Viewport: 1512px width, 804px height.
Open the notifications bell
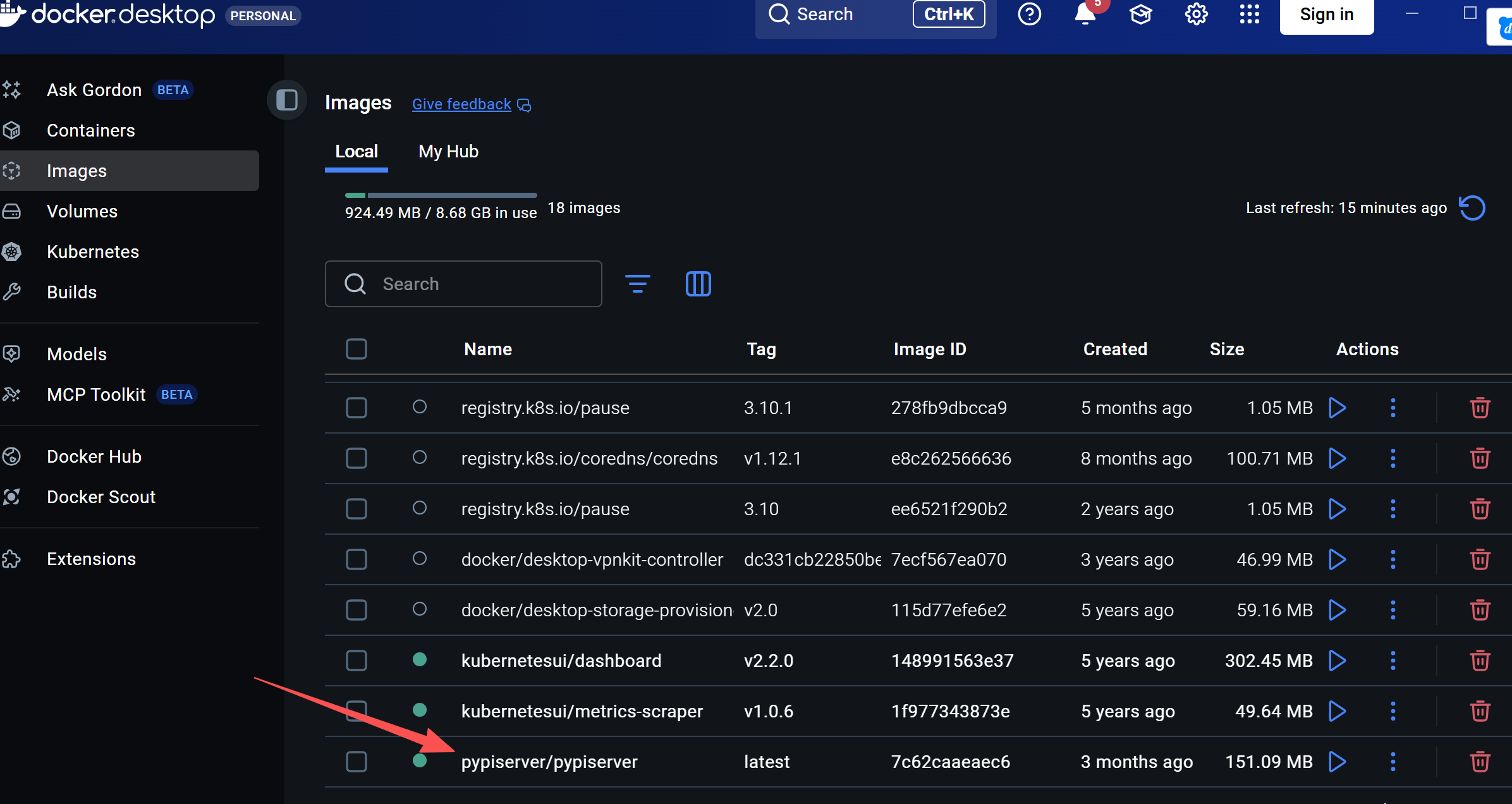pyautogui.click(x=1085, y=14)
